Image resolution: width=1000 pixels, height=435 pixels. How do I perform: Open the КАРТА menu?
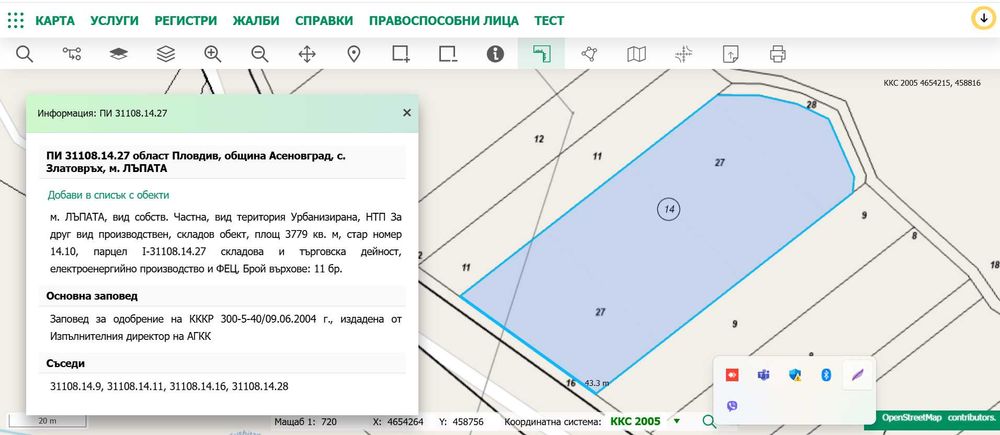pos(55,20)
